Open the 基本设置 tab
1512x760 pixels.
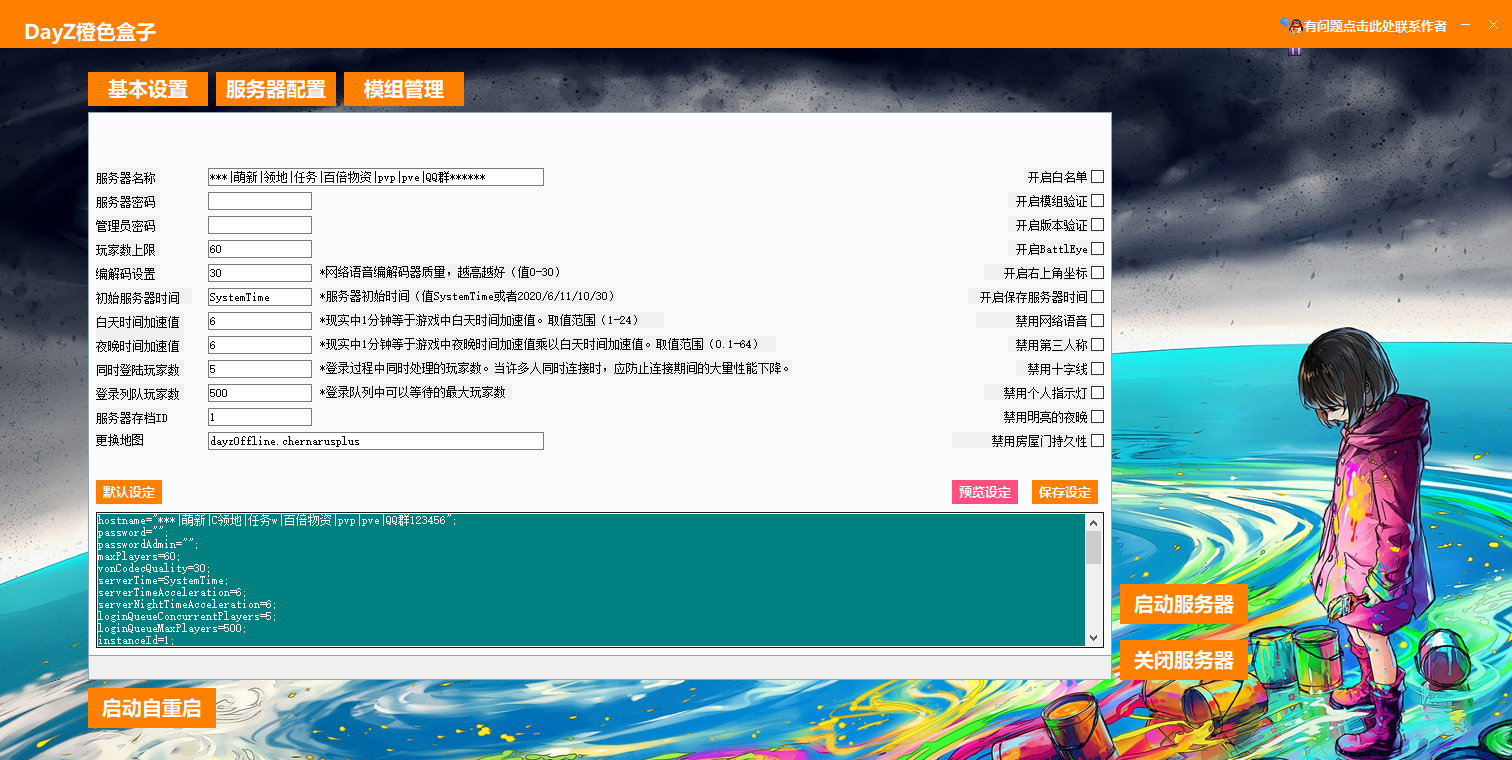pos(148,89)
